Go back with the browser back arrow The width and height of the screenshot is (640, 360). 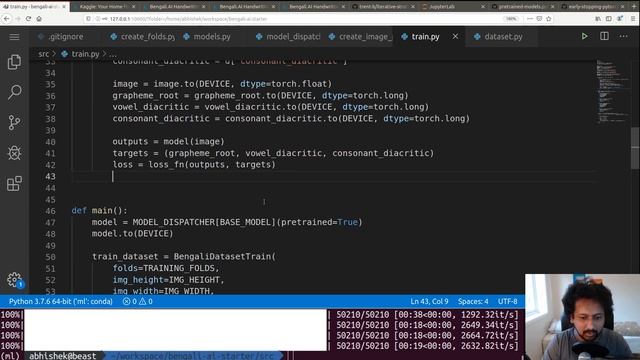pos(7,19)
